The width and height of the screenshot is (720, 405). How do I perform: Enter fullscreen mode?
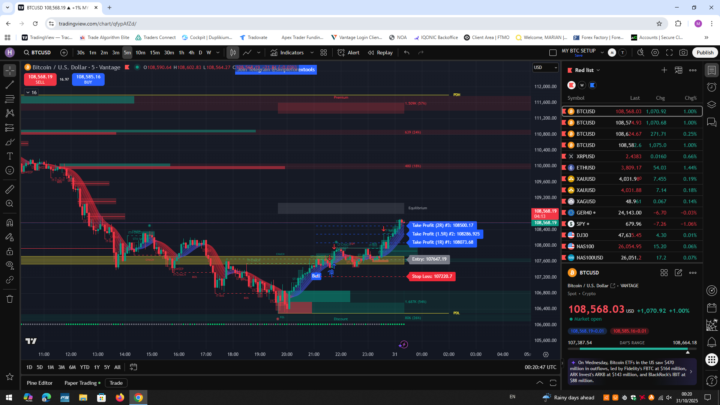coord(669,53)
